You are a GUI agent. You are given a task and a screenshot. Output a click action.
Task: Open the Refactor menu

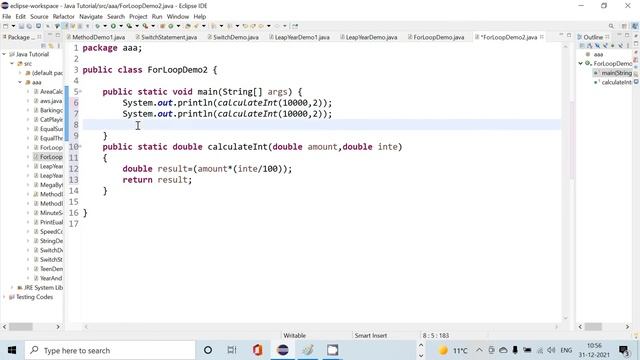pyautogui.click(x=63, y=16)
